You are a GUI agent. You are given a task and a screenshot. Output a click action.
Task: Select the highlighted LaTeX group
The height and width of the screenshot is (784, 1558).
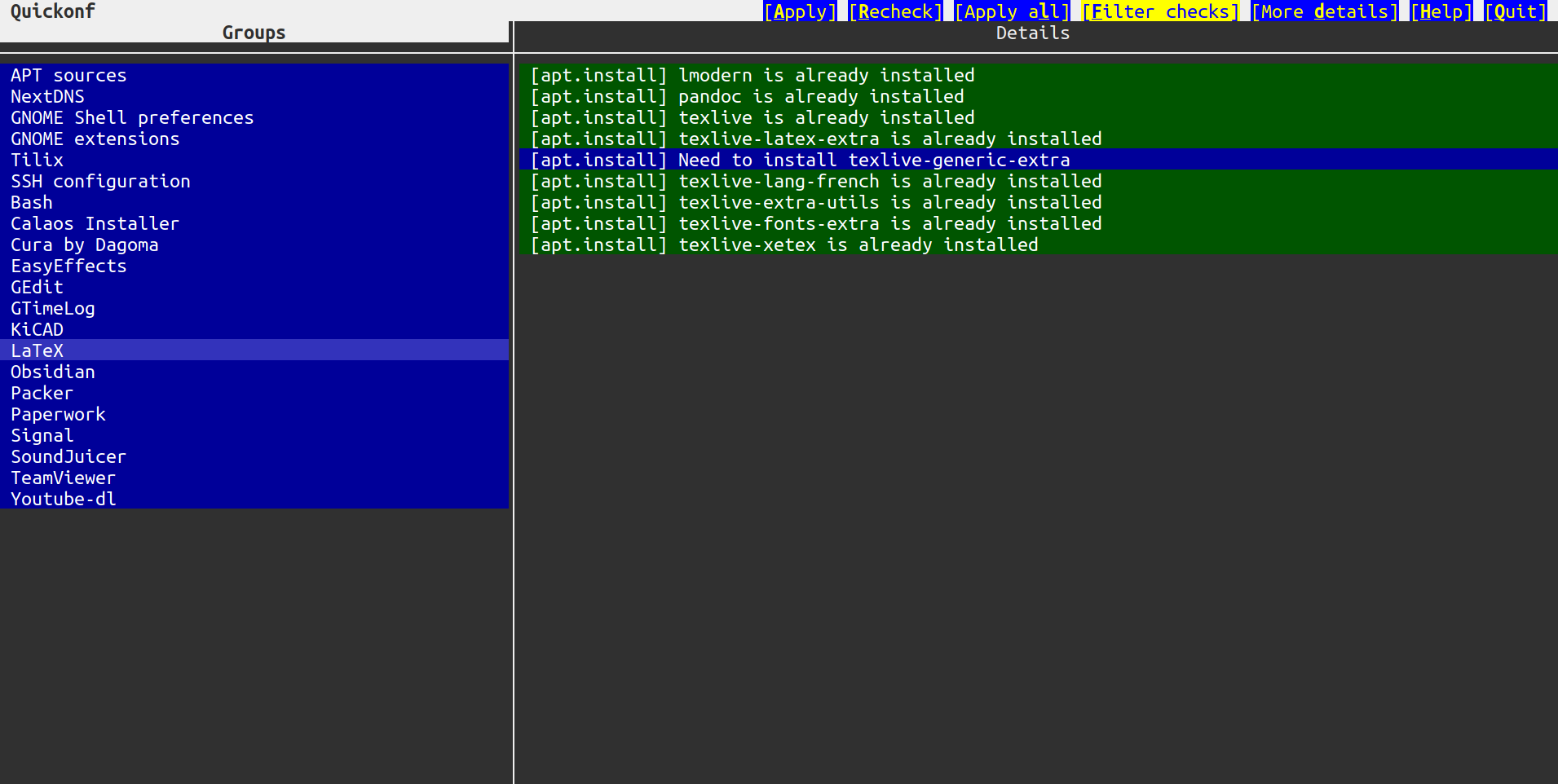click(x=37, y=351)
